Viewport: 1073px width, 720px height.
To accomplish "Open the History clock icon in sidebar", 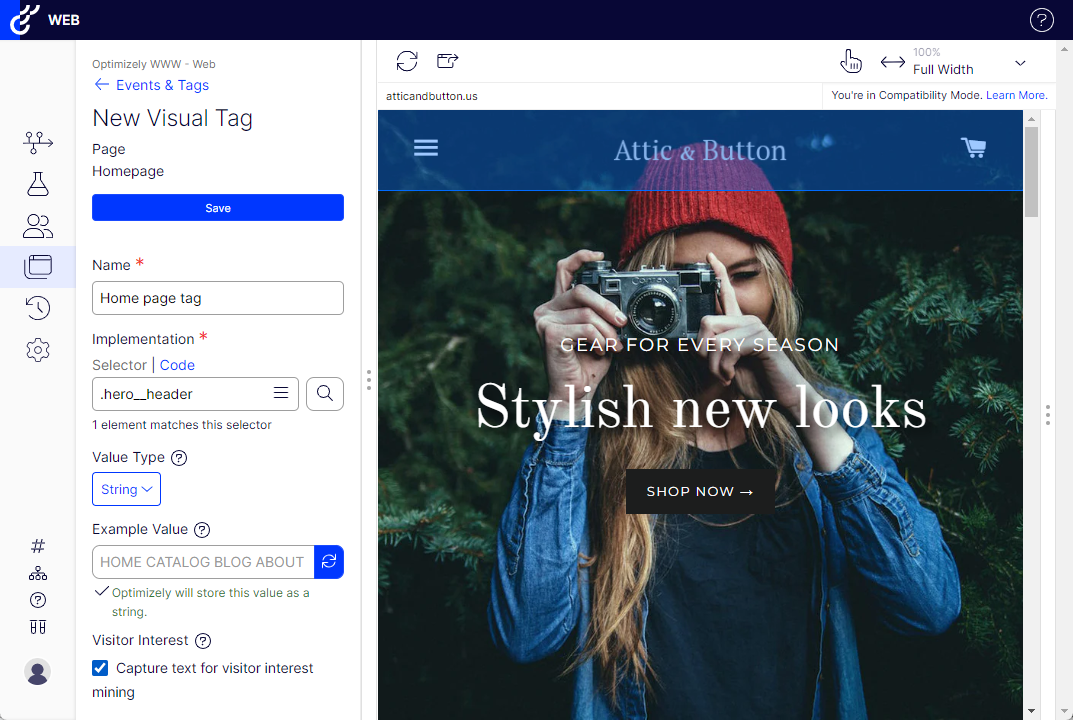I will click(38, 308).
